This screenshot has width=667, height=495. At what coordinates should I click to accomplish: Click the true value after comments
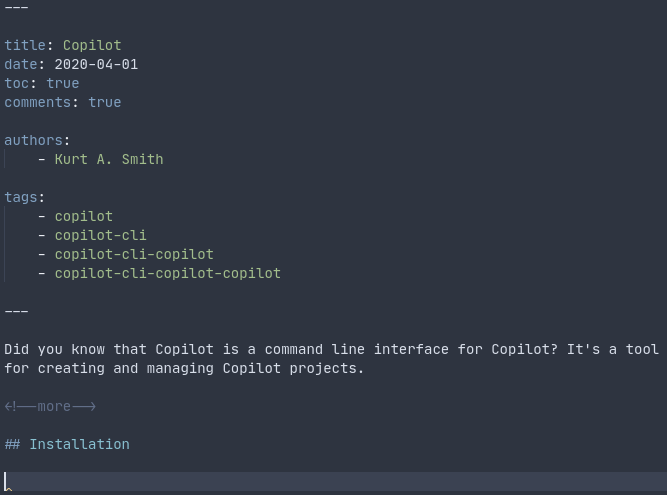[x=104, y=102]
